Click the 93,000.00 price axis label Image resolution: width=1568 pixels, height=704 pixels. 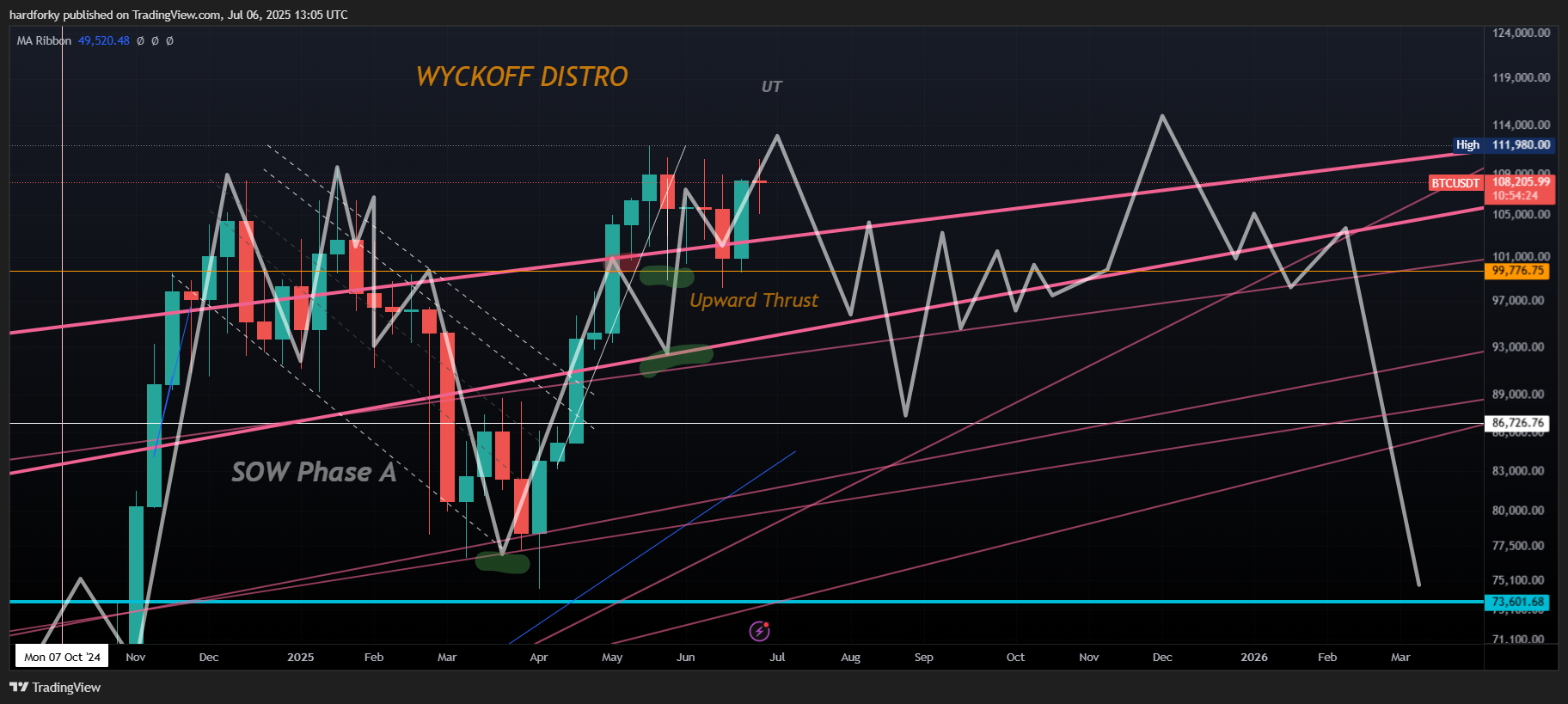point(1518,346)
